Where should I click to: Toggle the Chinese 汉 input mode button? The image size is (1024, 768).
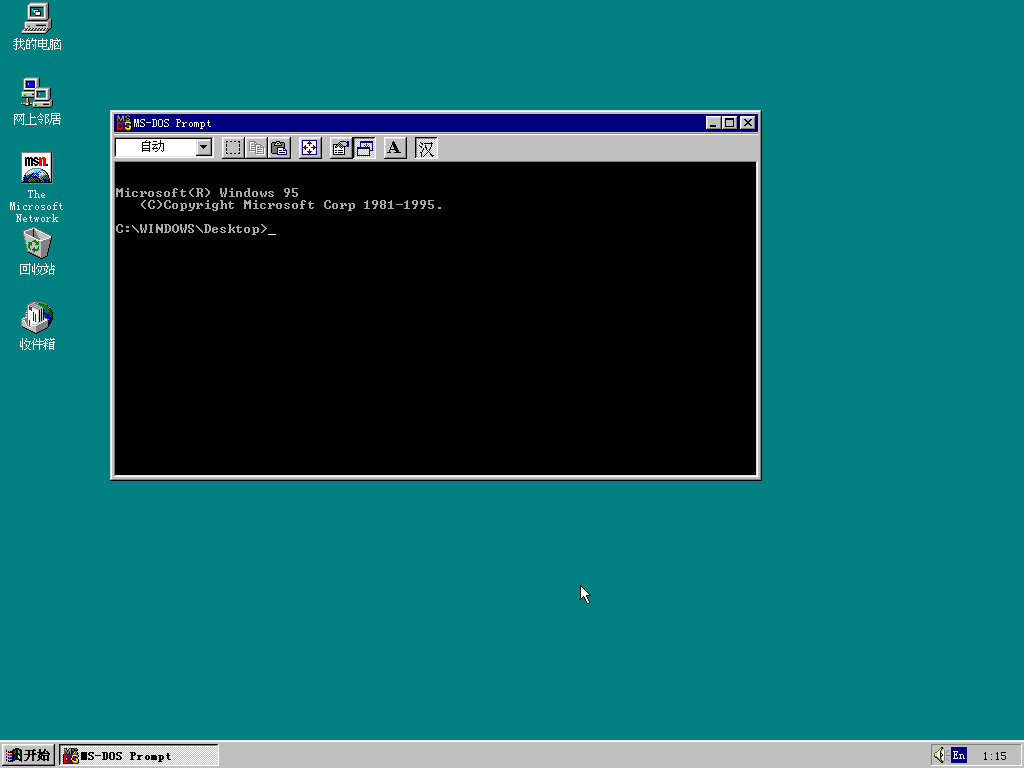426,148
